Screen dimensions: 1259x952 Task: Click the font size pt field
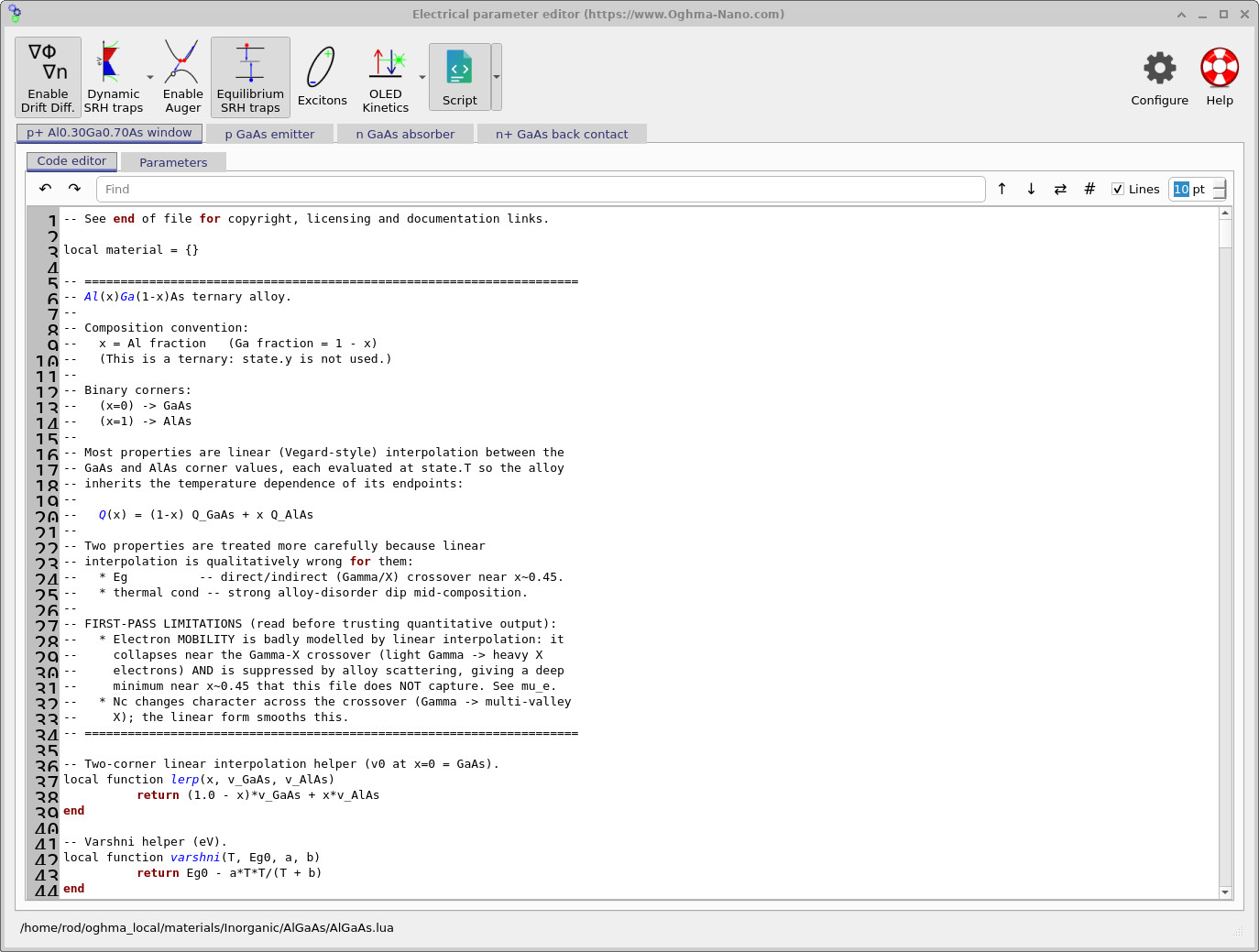(x=1191, y=189)
